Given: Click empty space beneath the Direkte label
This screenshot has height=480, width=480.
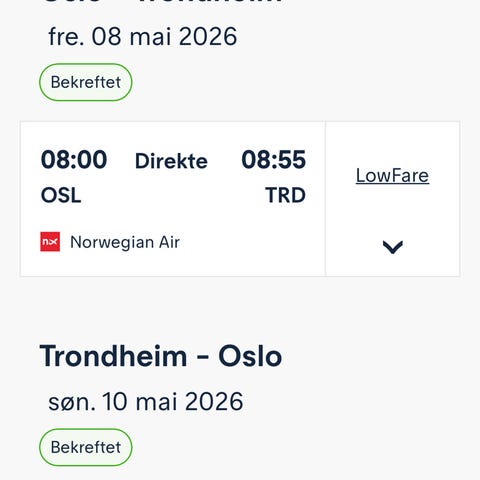Looking at the screenshot, I should [x=171, y=200].
